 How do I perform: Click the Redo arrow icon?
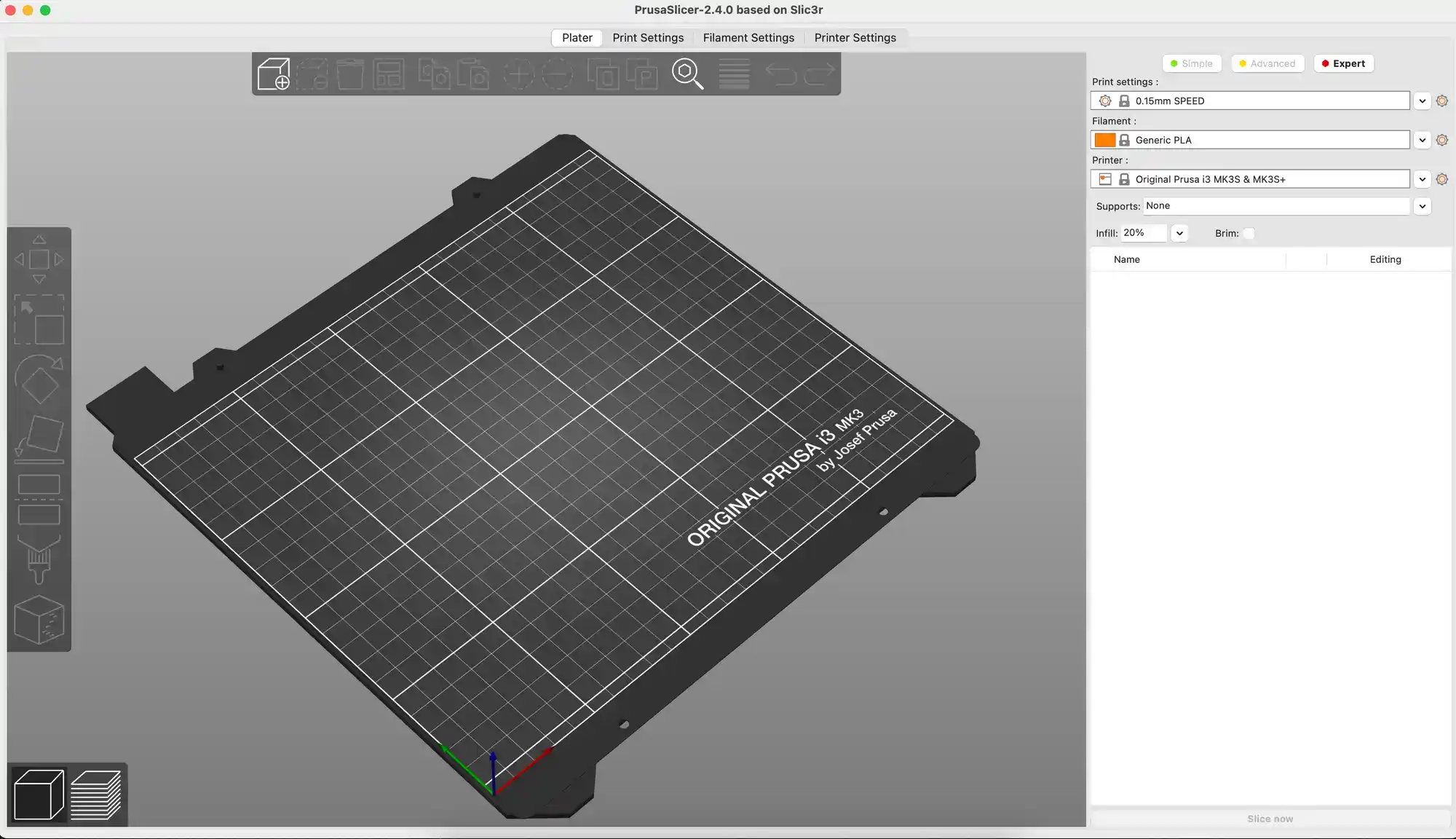coord(819,74)
